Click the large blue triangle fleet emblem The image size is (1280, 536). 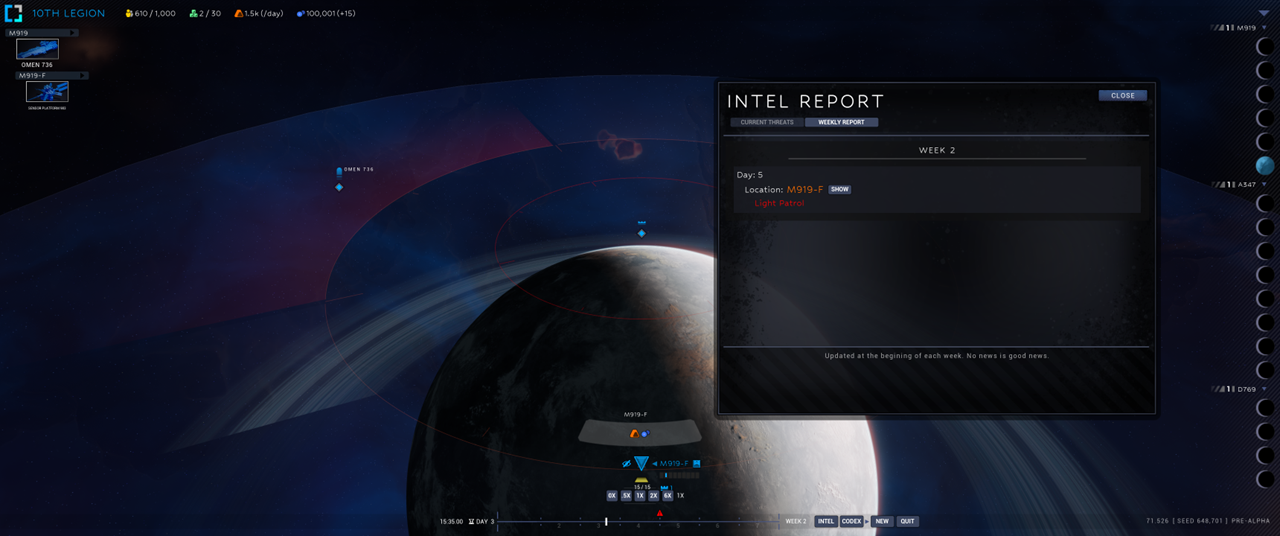(641, 463)
